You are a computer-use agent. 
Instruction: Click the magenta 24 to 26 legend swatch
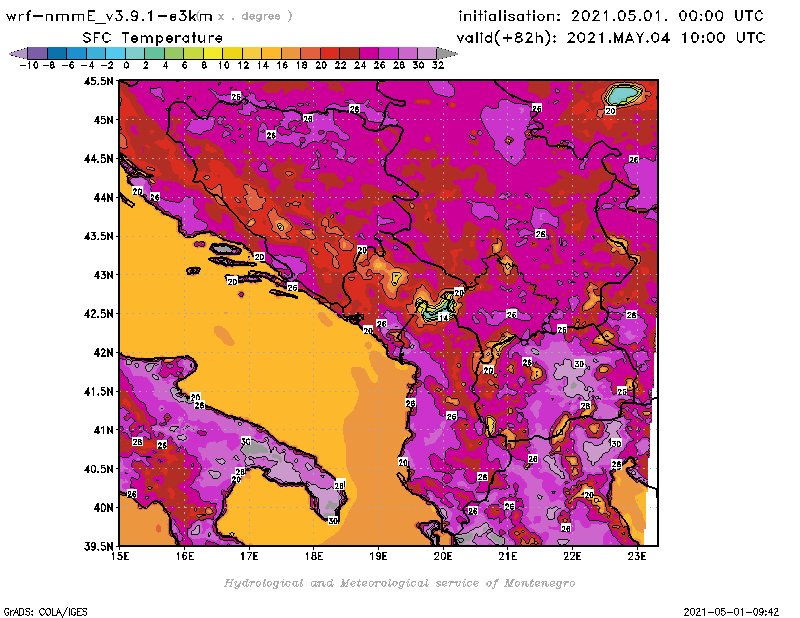pos(369,53)
